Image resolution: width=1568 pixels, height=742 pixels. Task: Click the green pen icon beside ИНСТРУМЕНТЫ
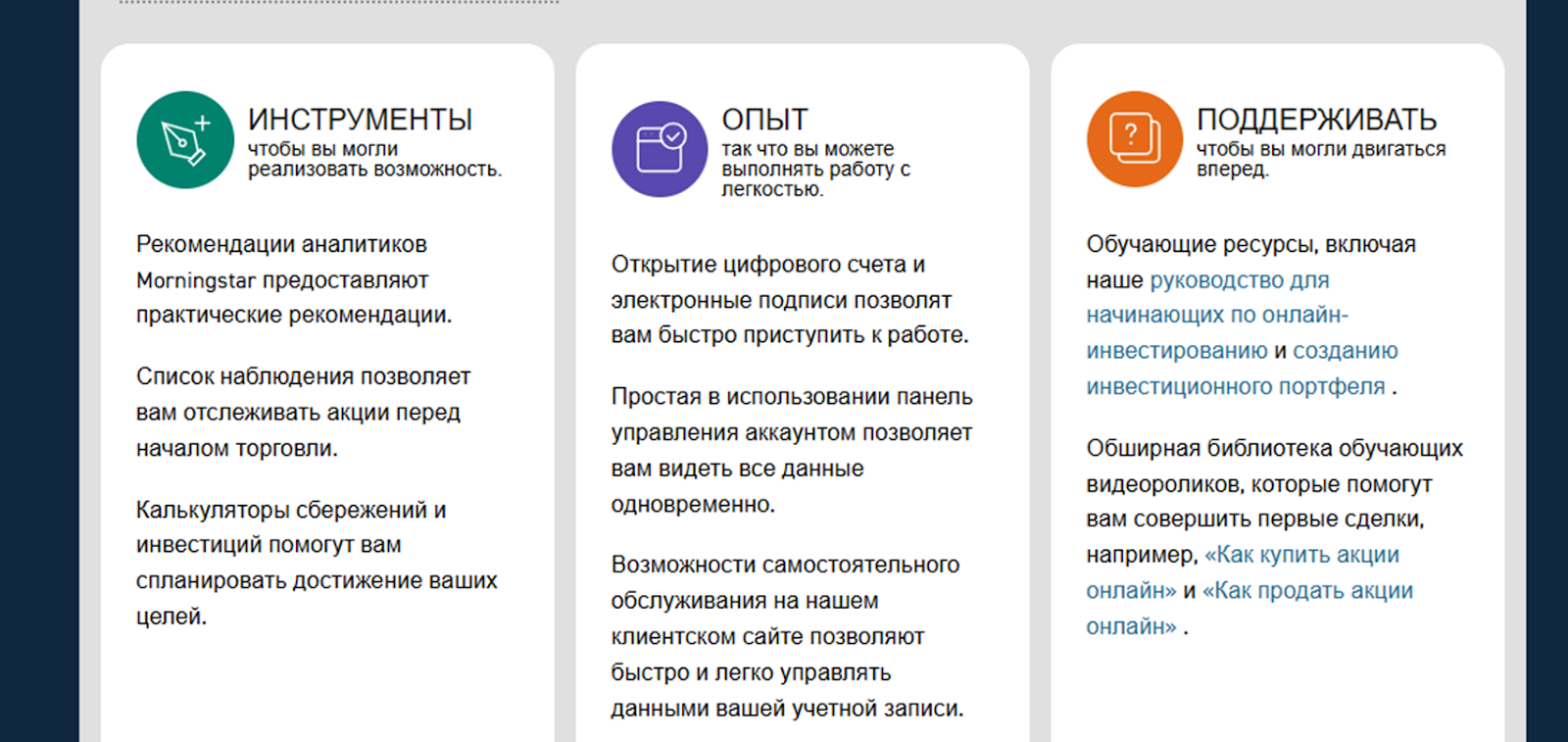coord(185,140)
